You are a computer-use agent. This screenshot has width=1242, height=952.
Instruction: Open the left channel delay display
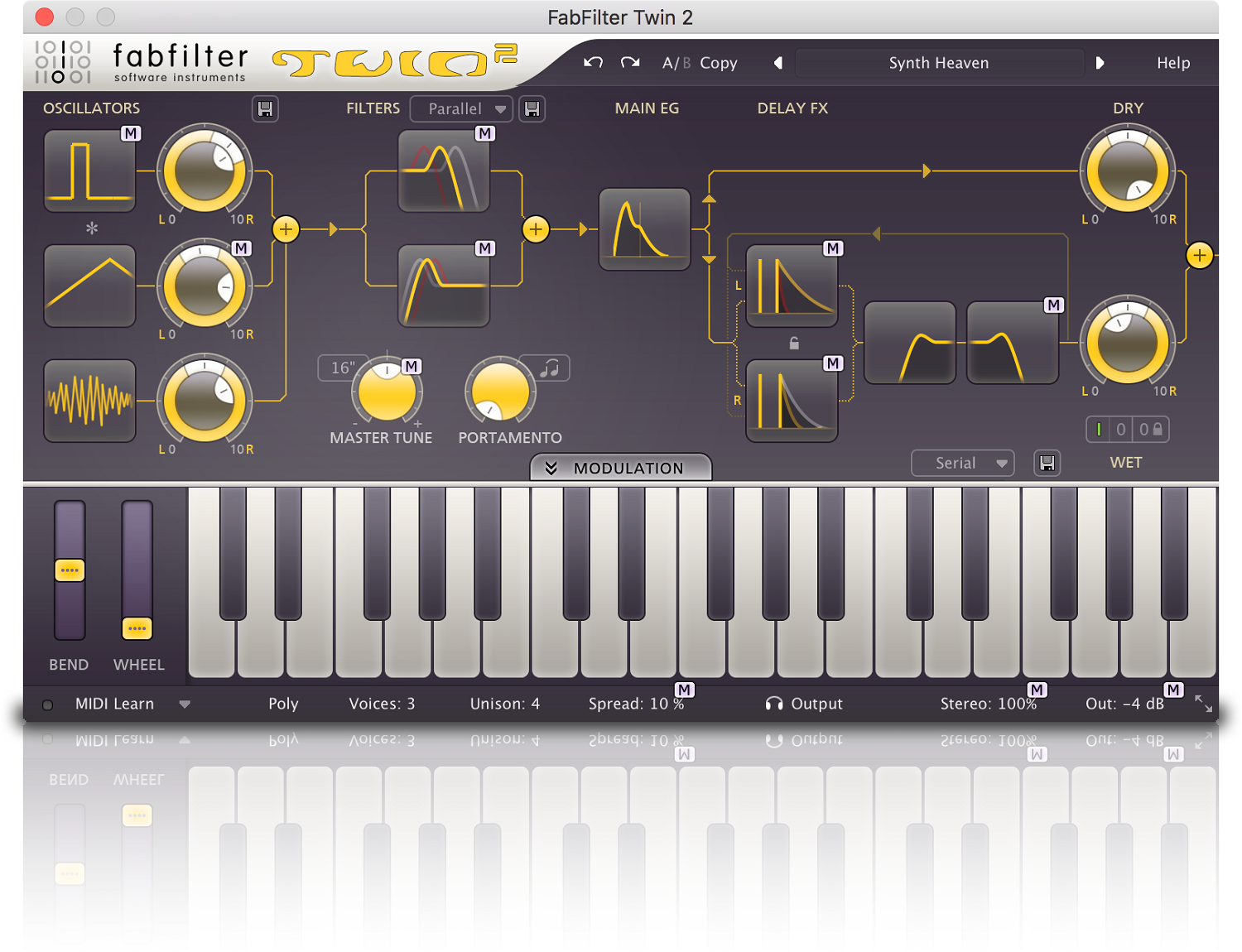coord(792,286)
